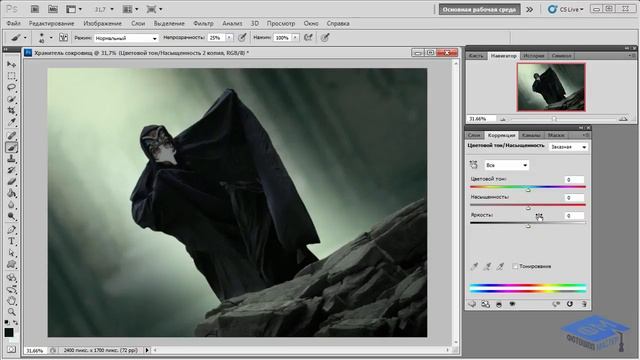Select the Move tool
This screenshot has width=640, height=360.
[11, 64]
